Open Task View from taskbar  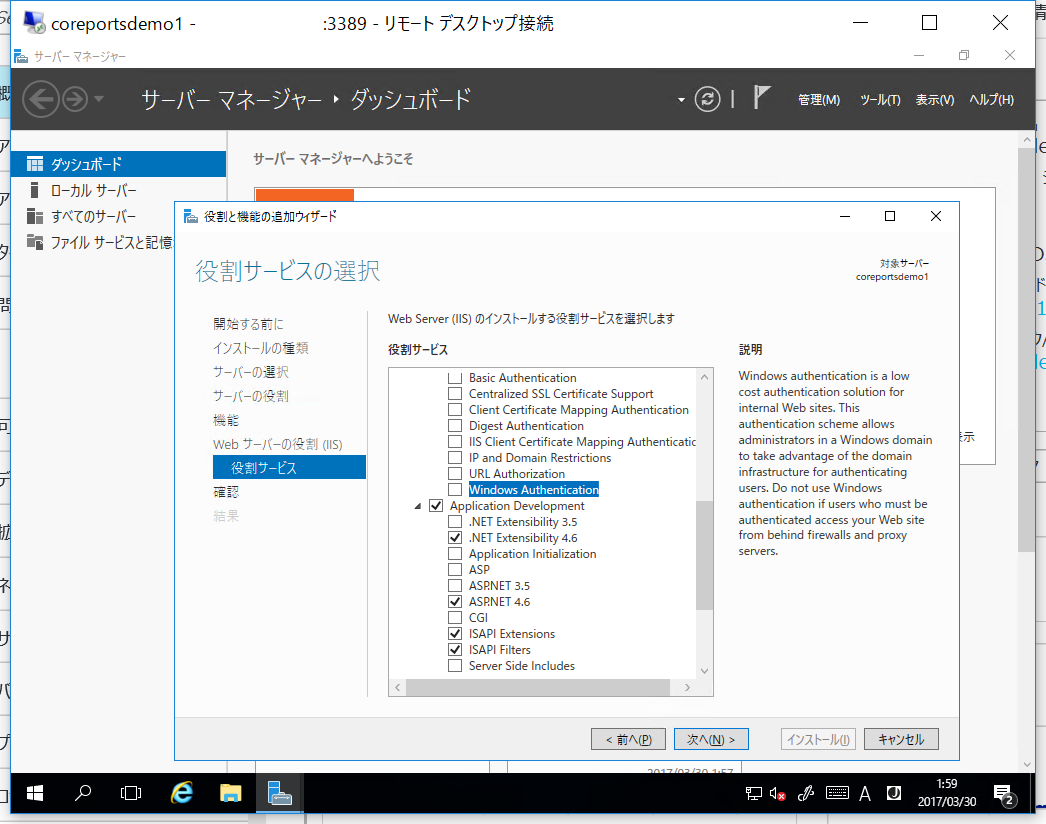pos(131,793)
